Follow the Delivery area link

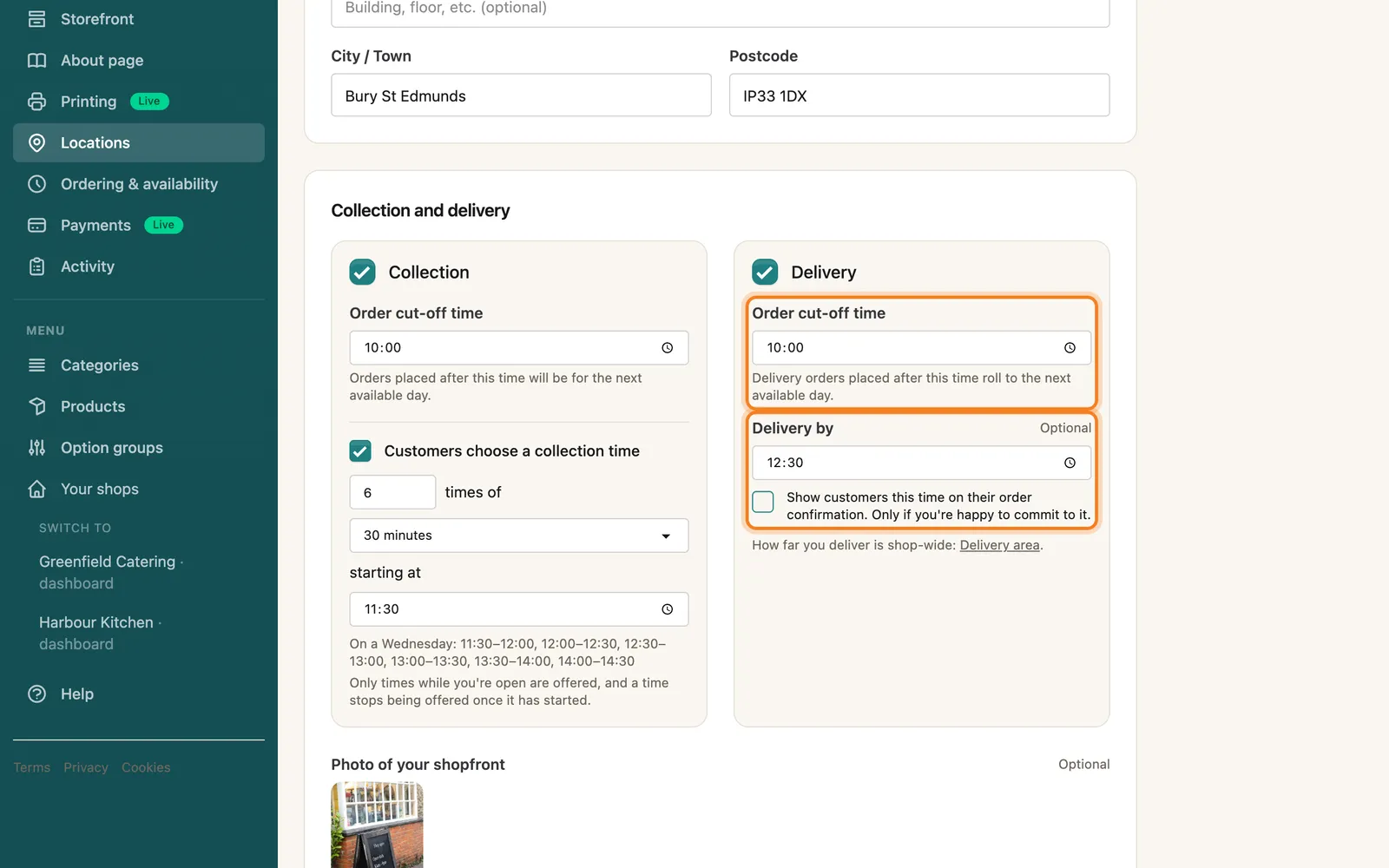[999, 545]
